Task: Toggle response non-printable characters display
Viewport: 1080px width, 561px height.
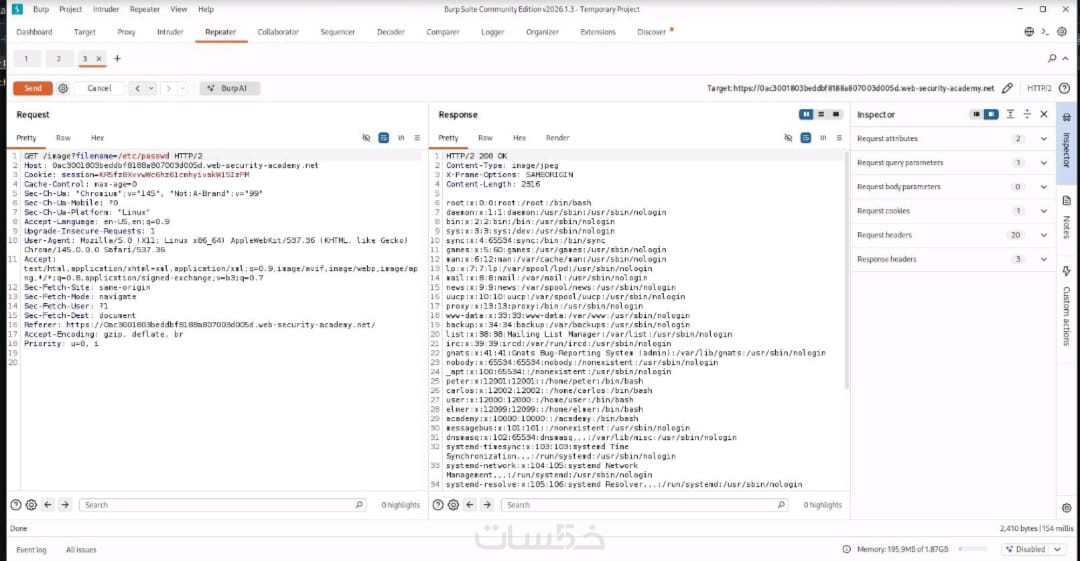Action: coord(822,138)
